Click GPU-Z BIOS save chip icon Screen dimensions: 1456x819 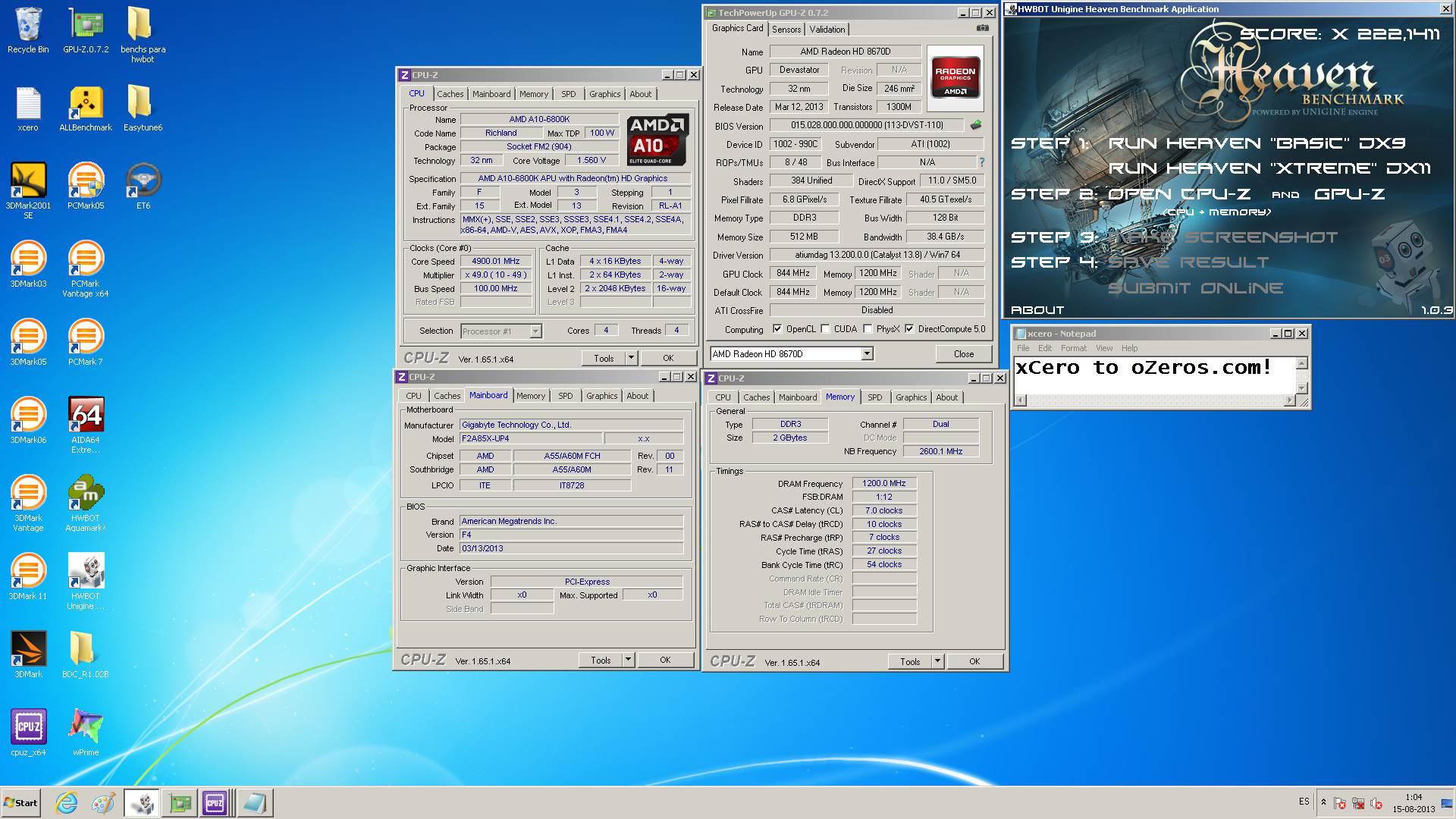click(976, 125)
